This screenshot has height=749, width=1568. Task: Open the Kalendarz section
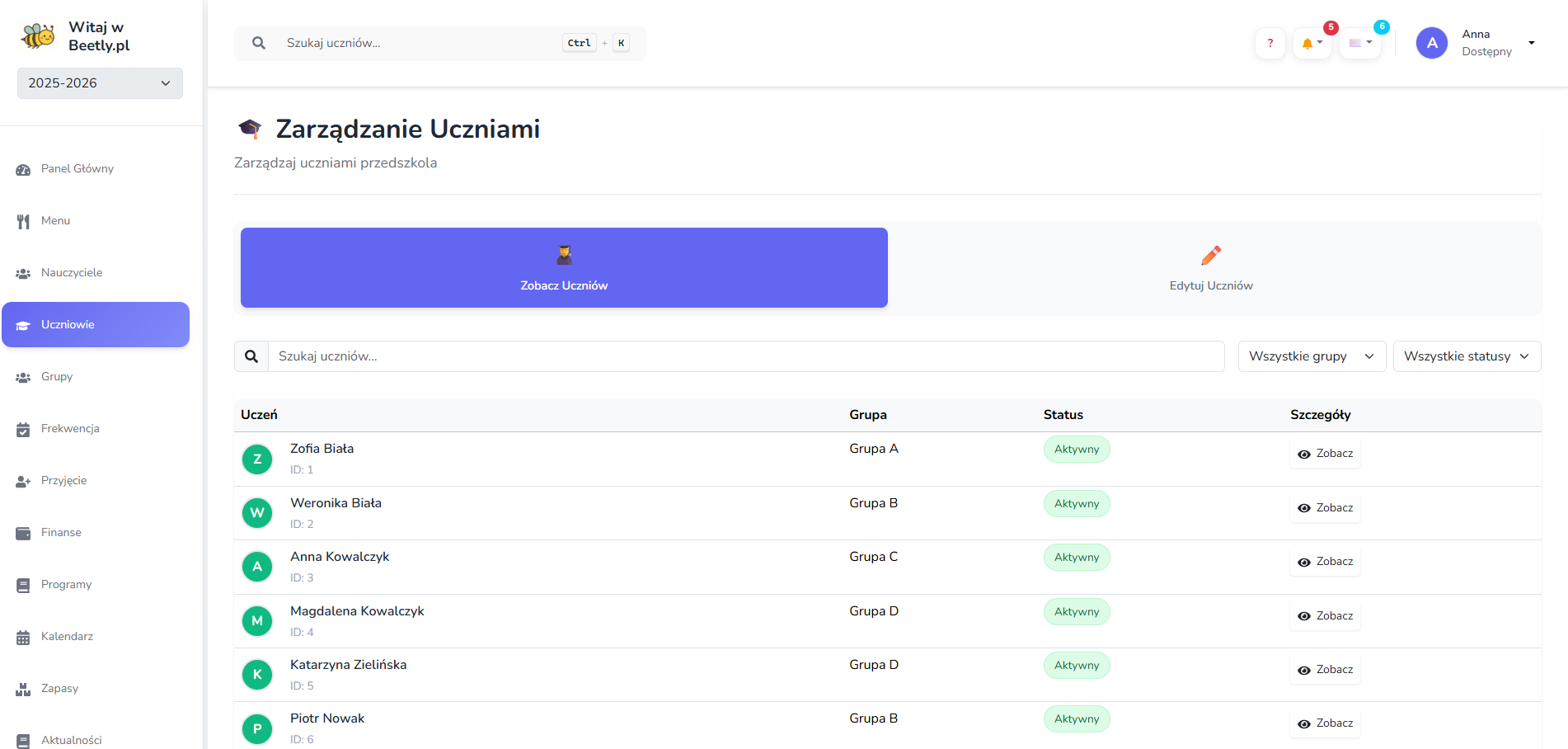click(x=67, y=636)
